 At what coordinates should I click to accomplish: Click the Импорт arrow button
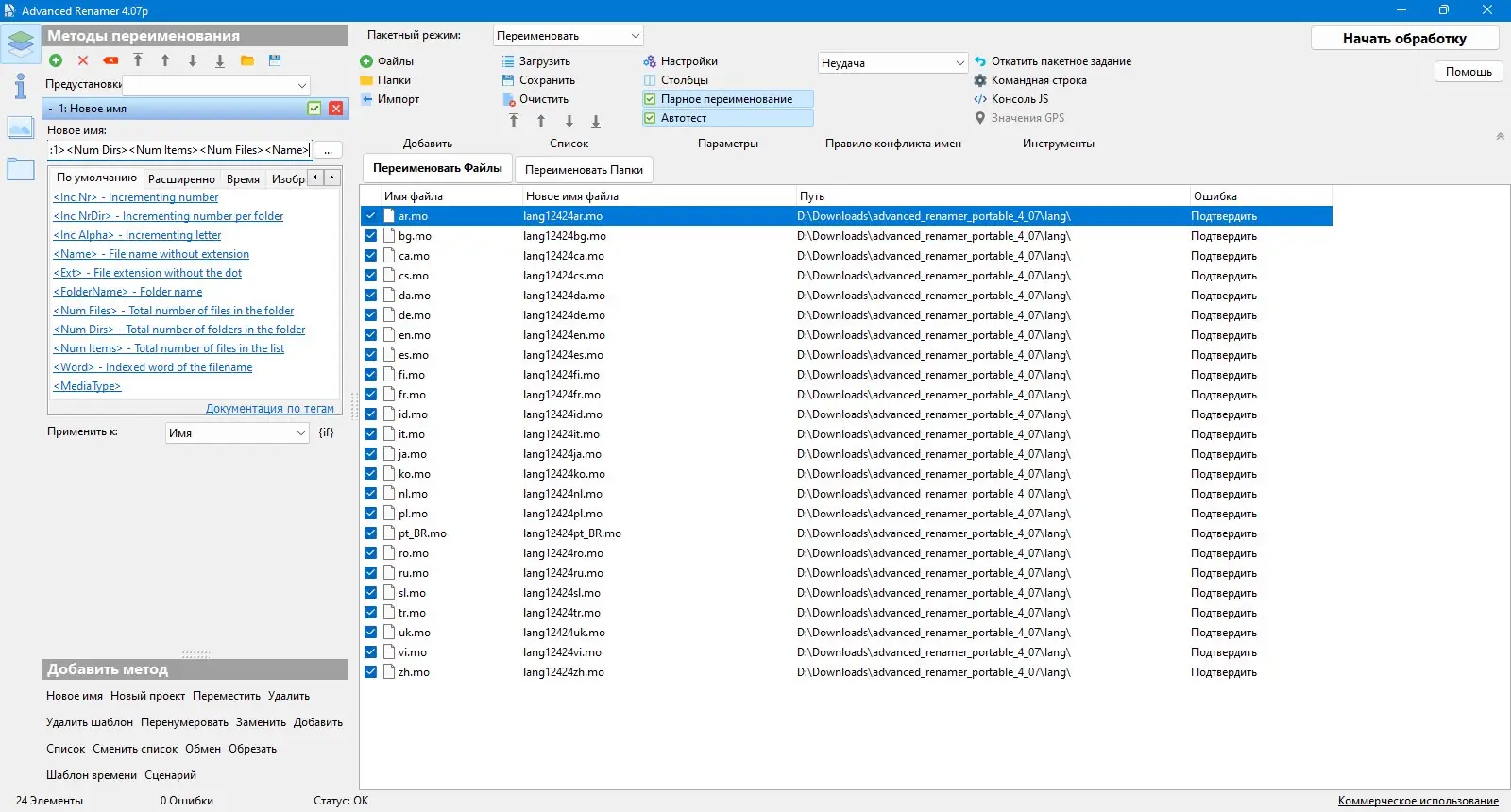(390, 99)
